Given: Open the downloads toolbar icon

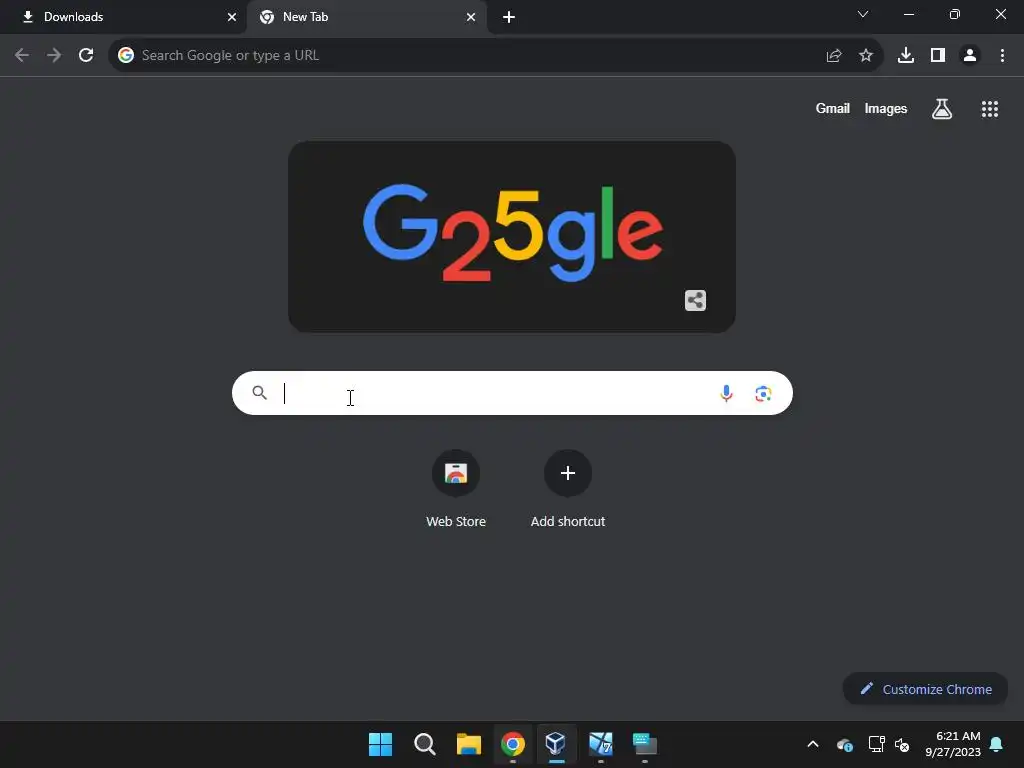Looking at the screenshot, I should point(906,56).
